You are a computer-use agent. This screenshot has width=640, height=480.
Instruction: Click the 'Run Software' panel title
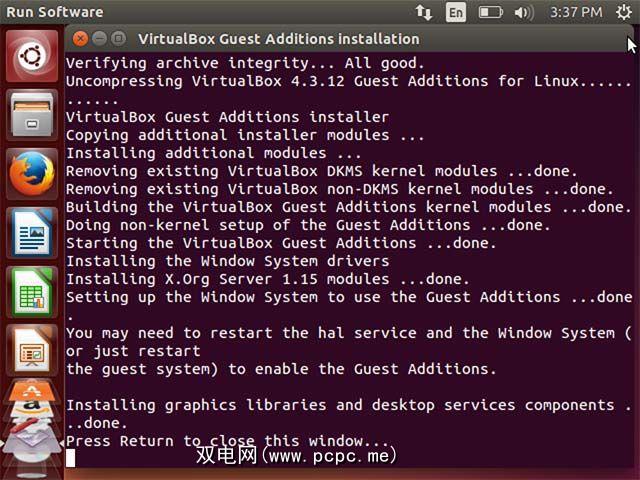tap(55, 12)
